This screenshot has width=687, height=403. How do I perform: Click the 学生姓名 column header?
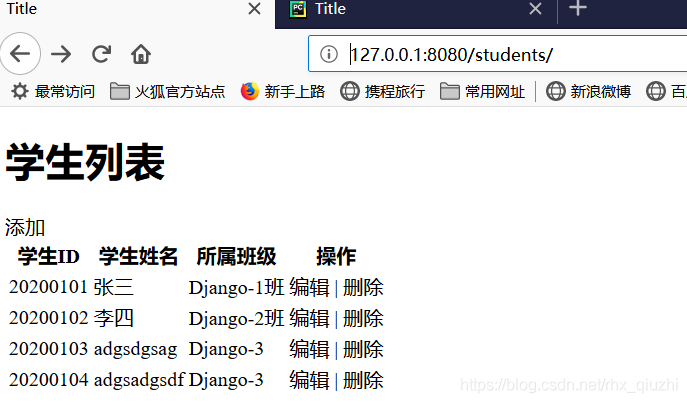click(138, 256)
